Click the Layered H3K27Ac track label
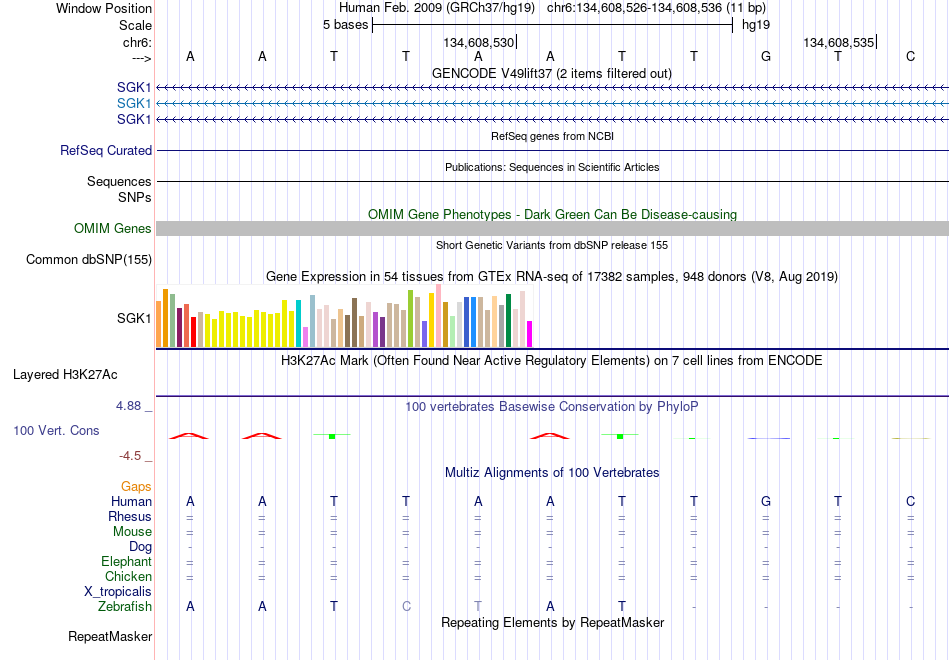Screen dimensions: 950x660 pos(65,375)
